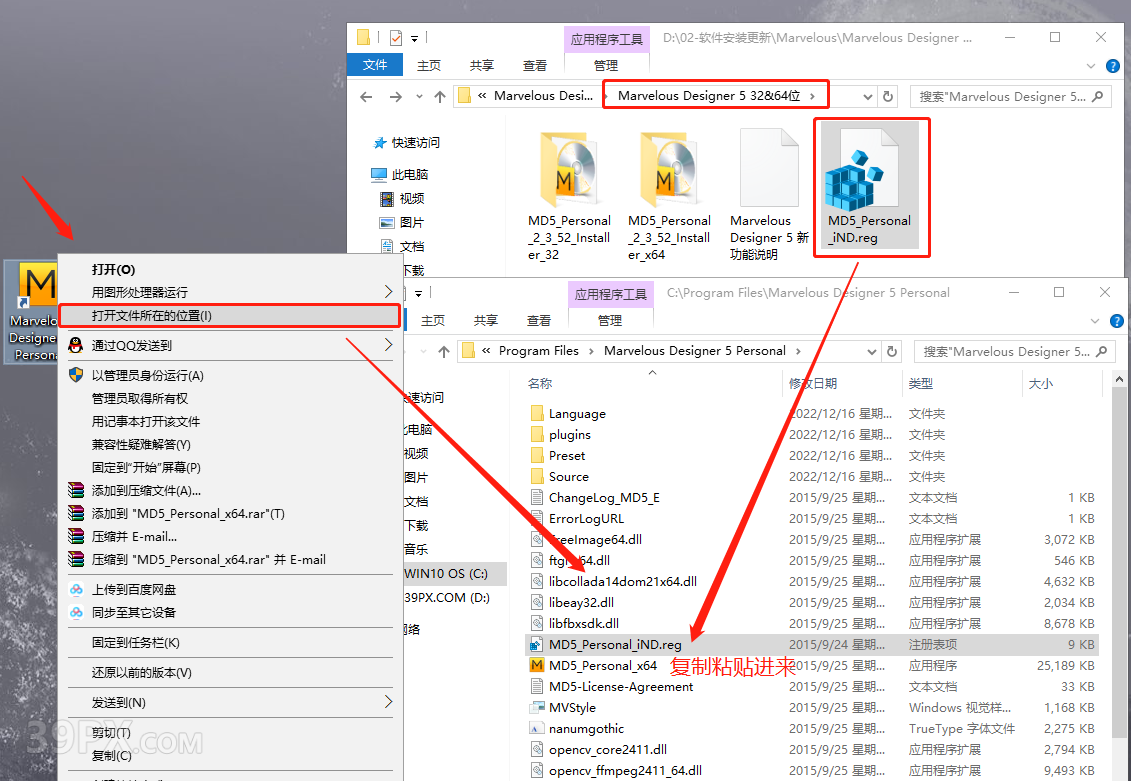
Task: Click the up arrow in the top Explorer window
Action: point(440,96)
